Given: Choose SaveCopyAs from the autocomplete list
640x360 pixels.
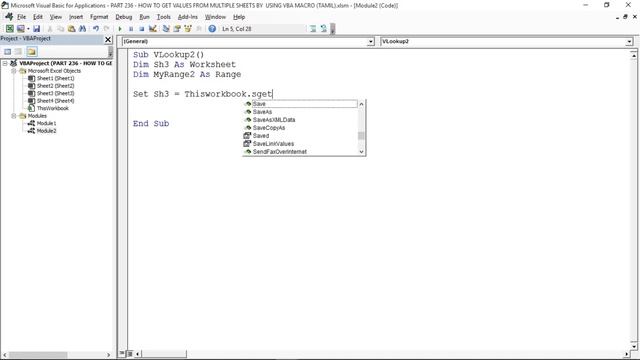Looking at the screenshot, I should (300, 128).
